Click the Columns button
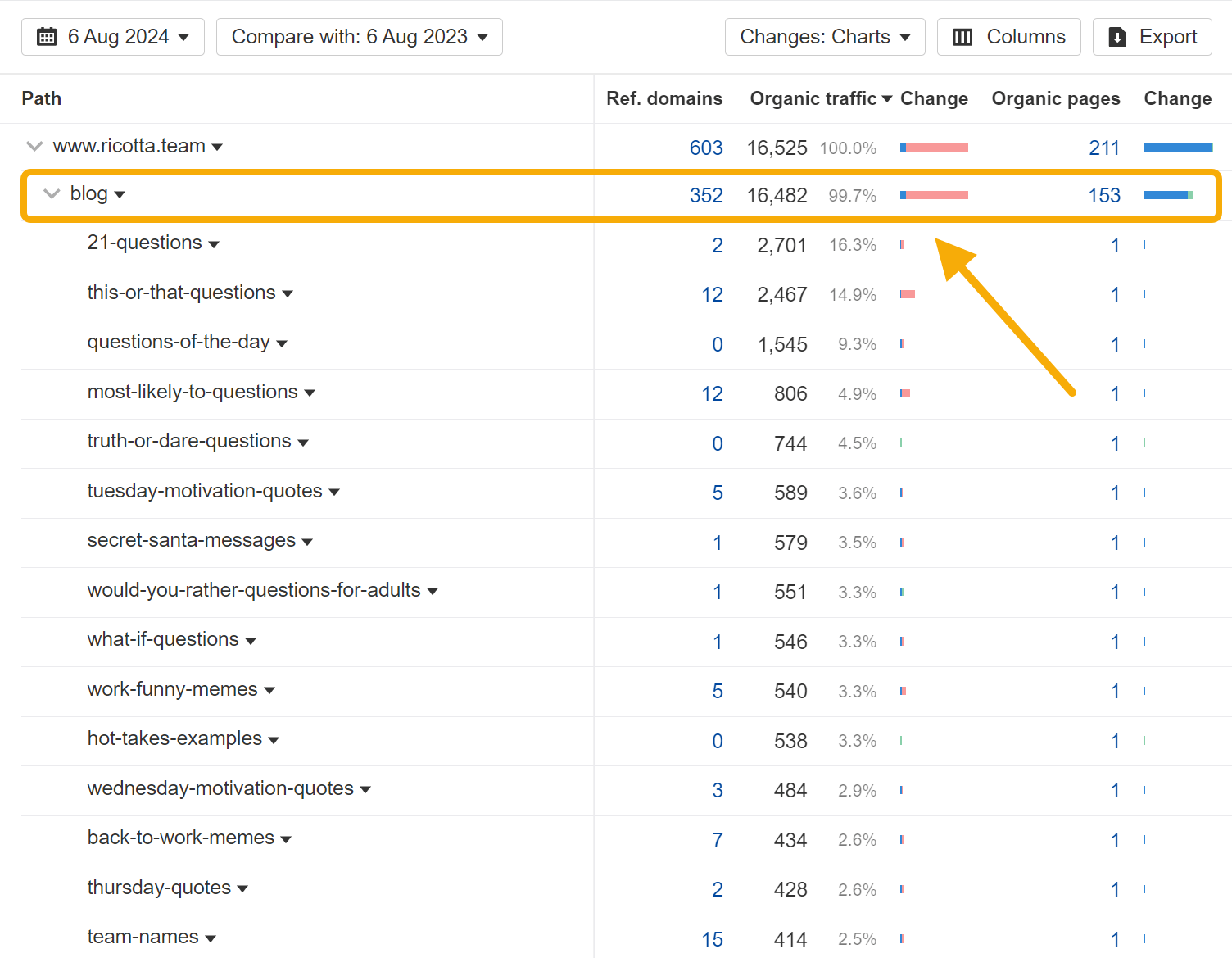Viewport: 1232px width, 958px height. tap(1008, 36)
